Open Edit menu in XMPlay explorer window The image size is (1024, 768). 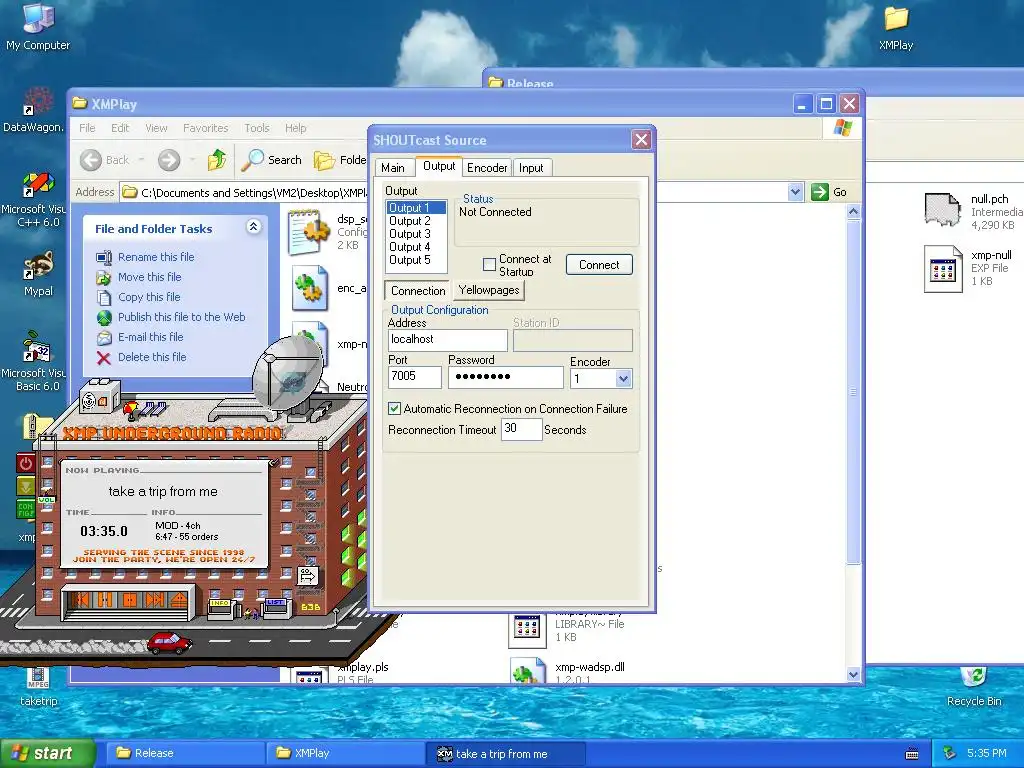click(120, 128)
